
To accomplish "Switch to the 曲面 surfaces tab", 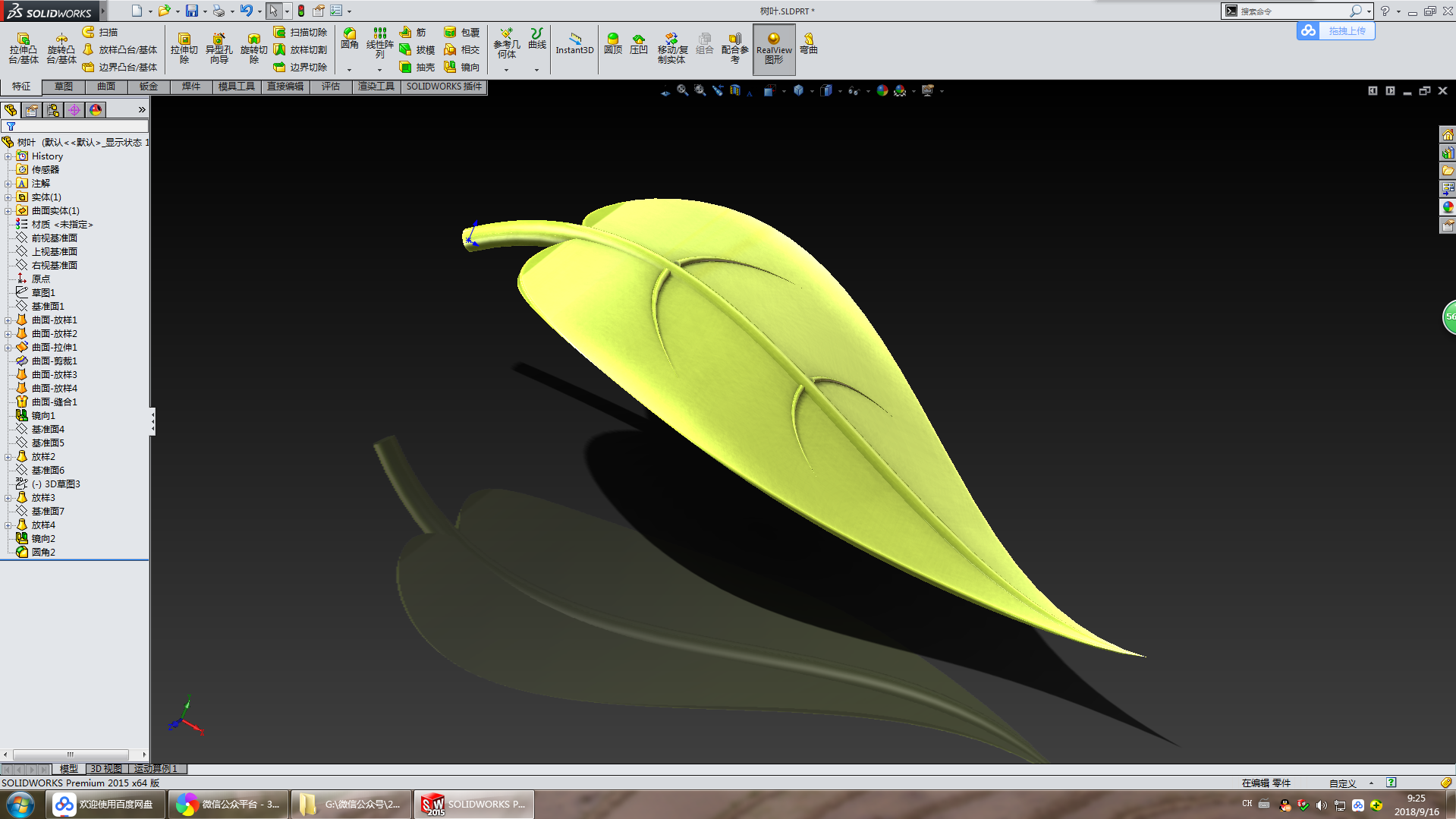I will pyautogui.click(x=106, y=87).
